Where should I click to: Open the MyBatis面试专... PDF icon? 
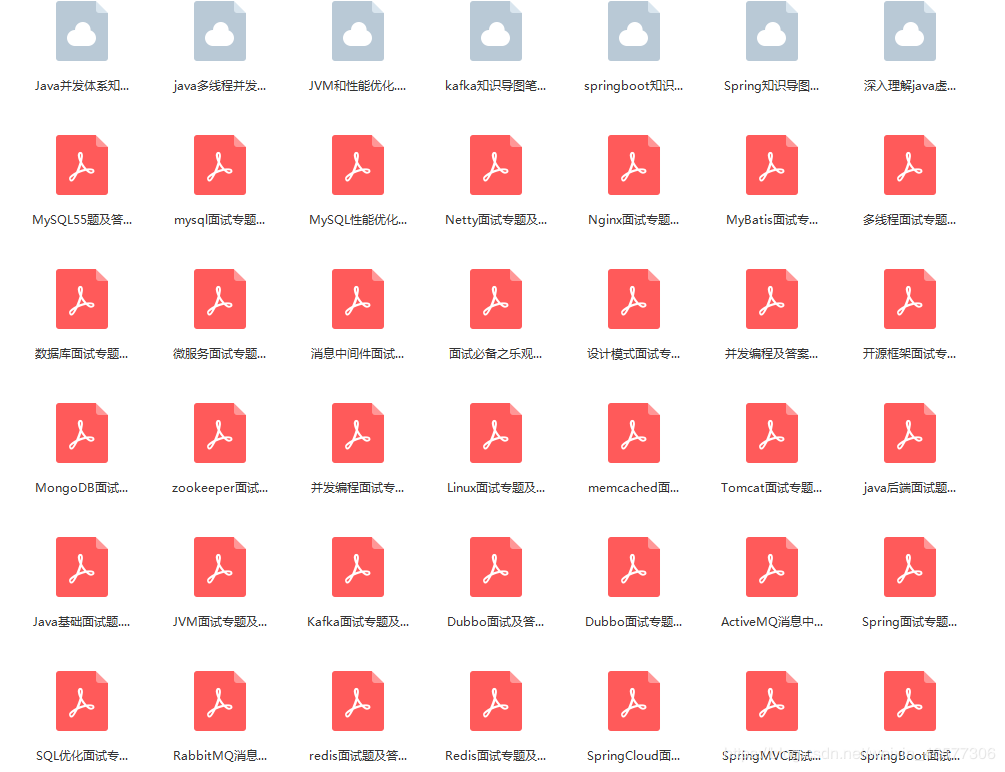click(772, 165)
